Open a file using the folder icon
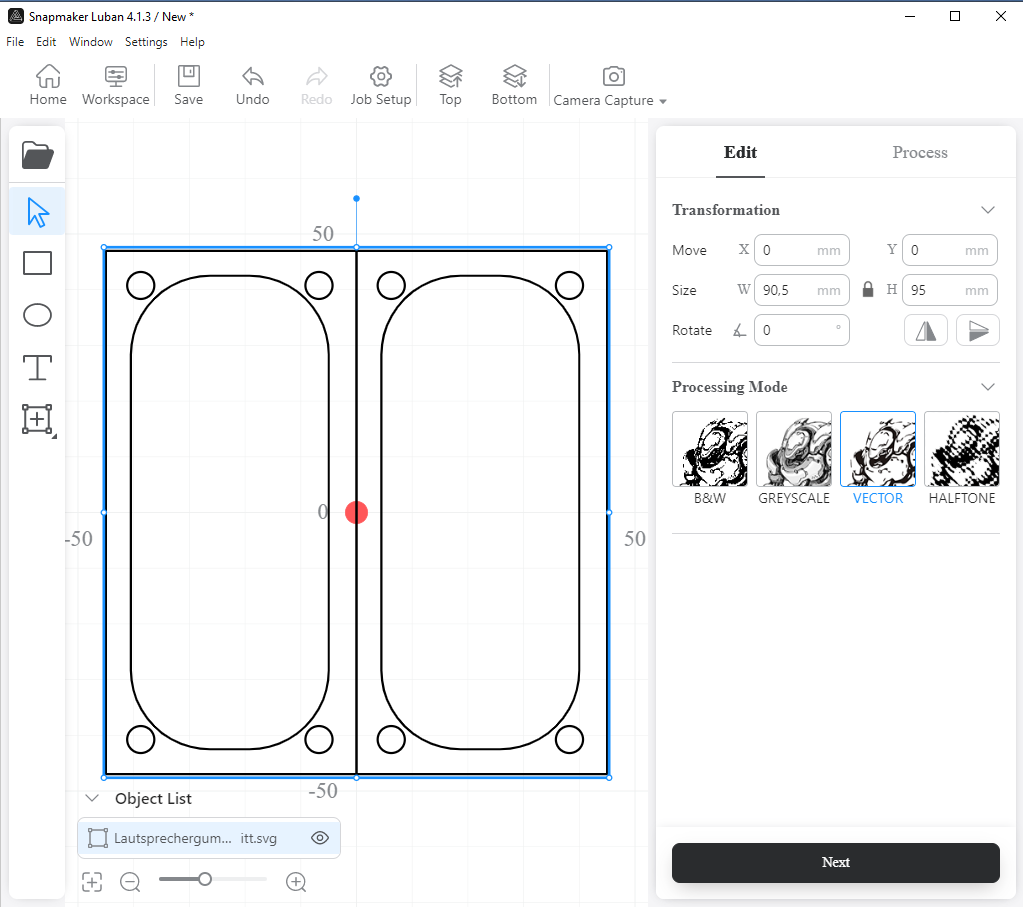This screenshot has height=907, width=1023. click(37, 155)
